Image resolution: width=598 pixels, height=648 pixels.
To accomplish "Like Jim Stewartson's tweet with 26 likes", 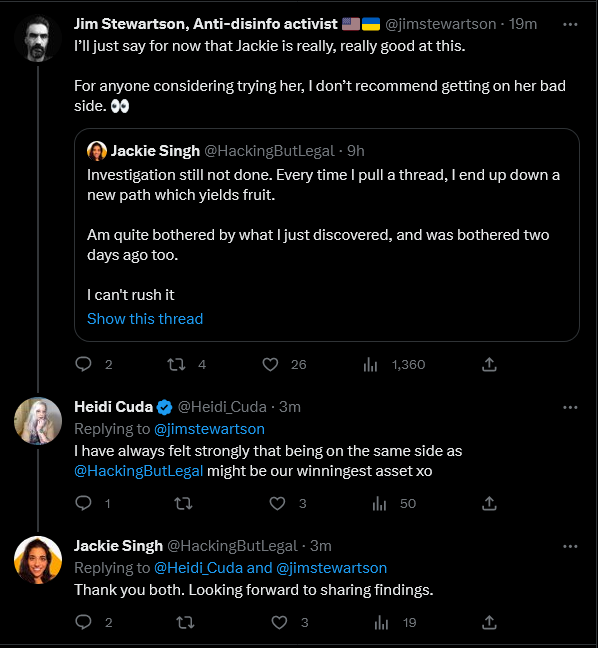I will (x=270, y=364).
